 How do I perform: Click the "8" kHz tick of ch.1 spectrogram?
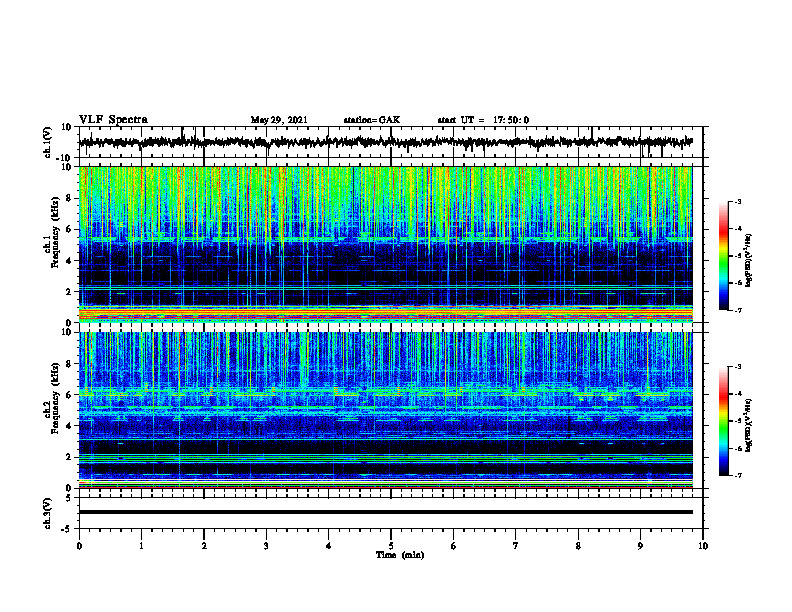[x=69, y=198]
